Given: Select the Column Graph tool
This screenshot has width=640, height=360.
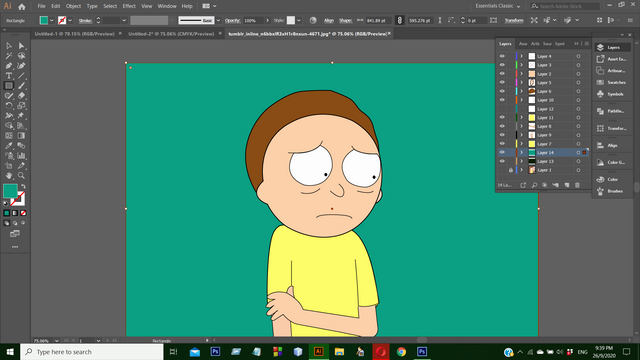Looking at the screenshot, I should 21,156.
